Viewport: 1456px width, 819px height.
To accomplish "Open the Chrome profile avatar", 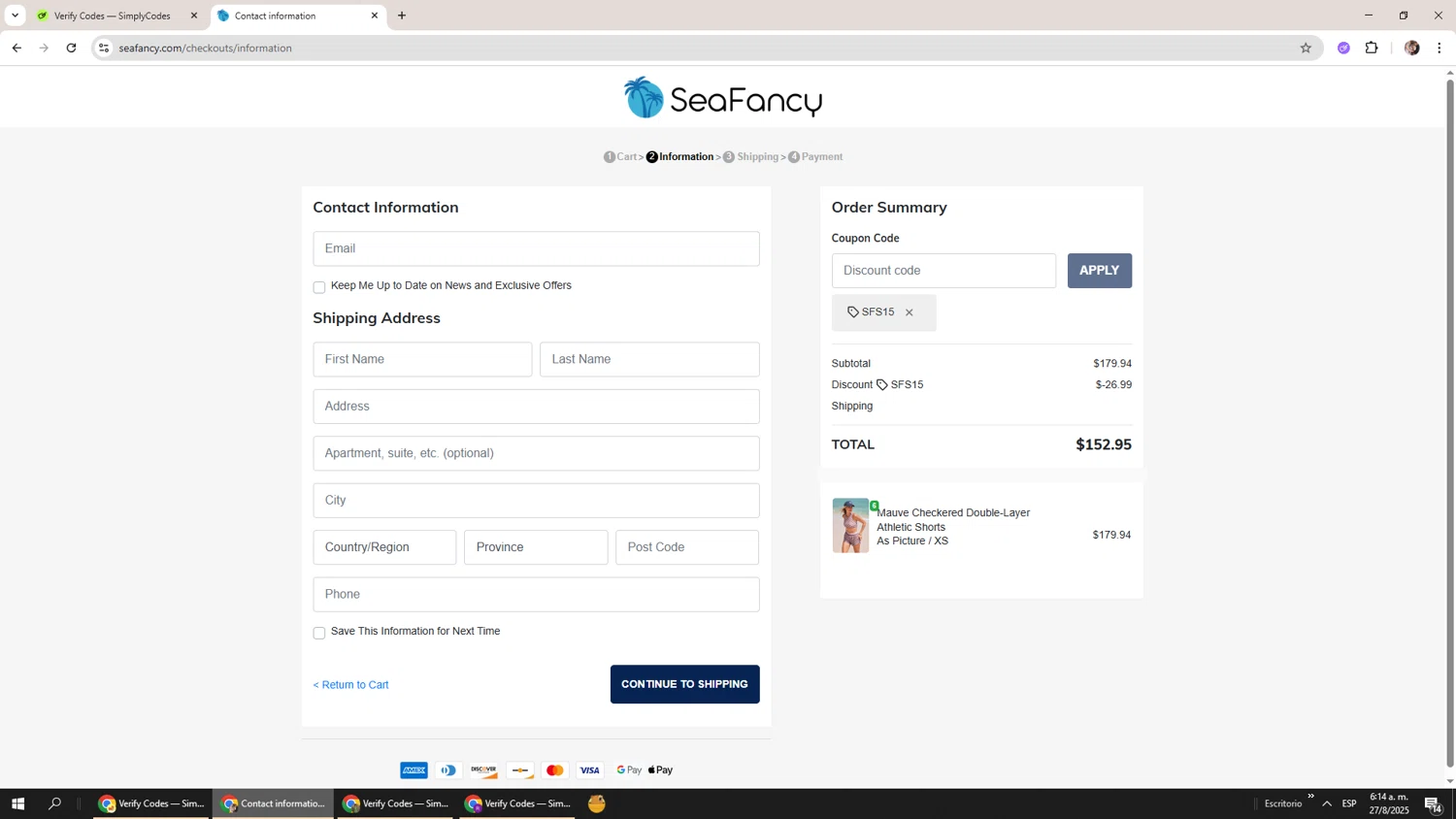I will (x=1411, y=48).
